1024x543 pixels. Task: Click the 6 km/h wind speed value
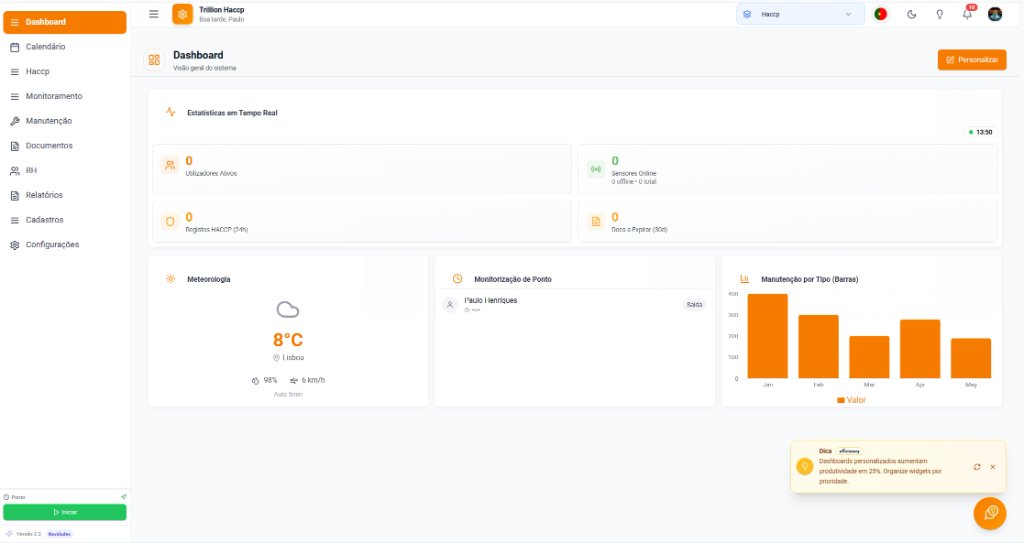pos(313,380)
